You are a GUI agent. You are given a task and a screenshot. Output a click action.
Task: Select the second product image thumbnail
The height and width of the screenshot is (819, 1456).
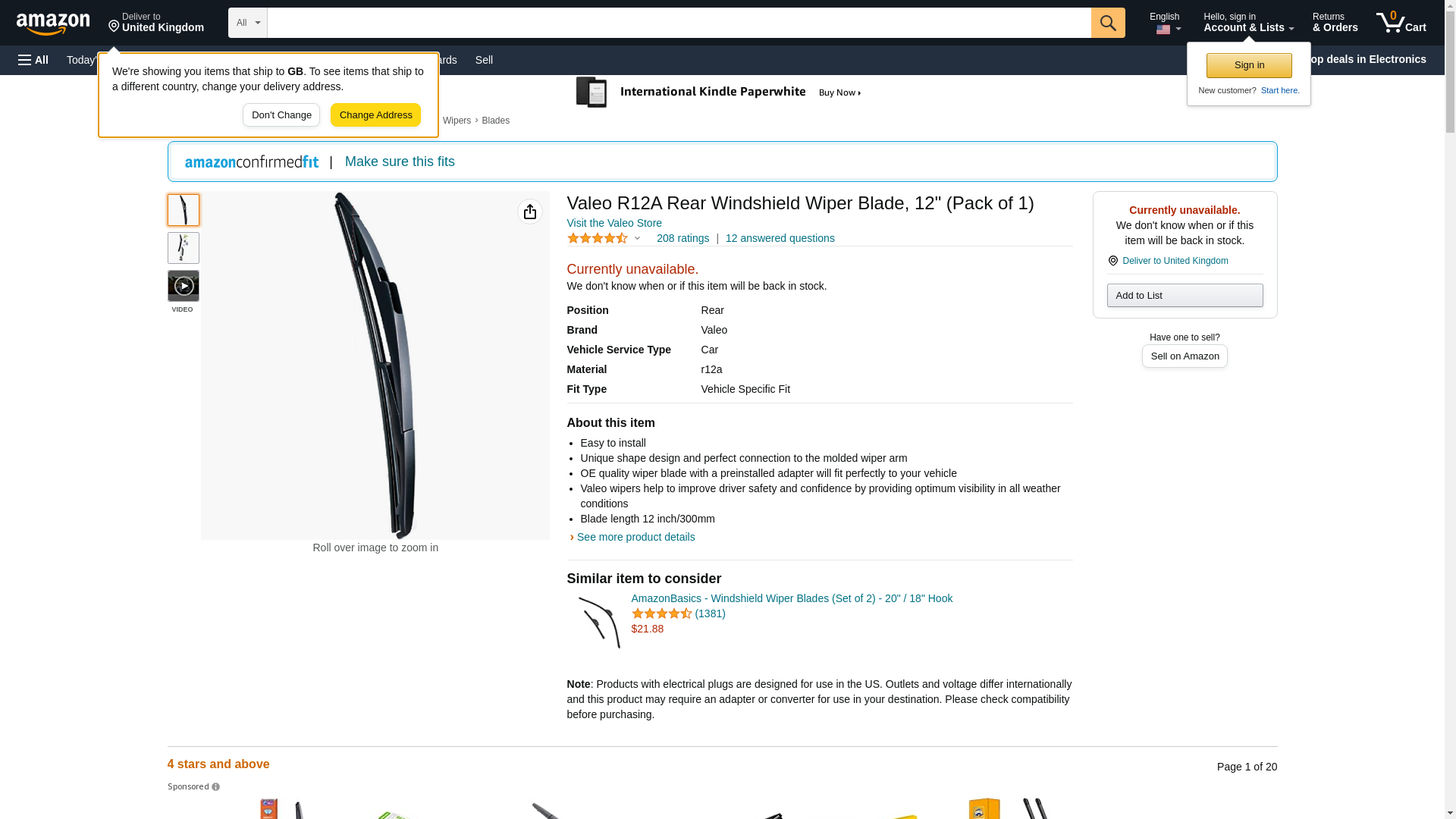(184, 248)
